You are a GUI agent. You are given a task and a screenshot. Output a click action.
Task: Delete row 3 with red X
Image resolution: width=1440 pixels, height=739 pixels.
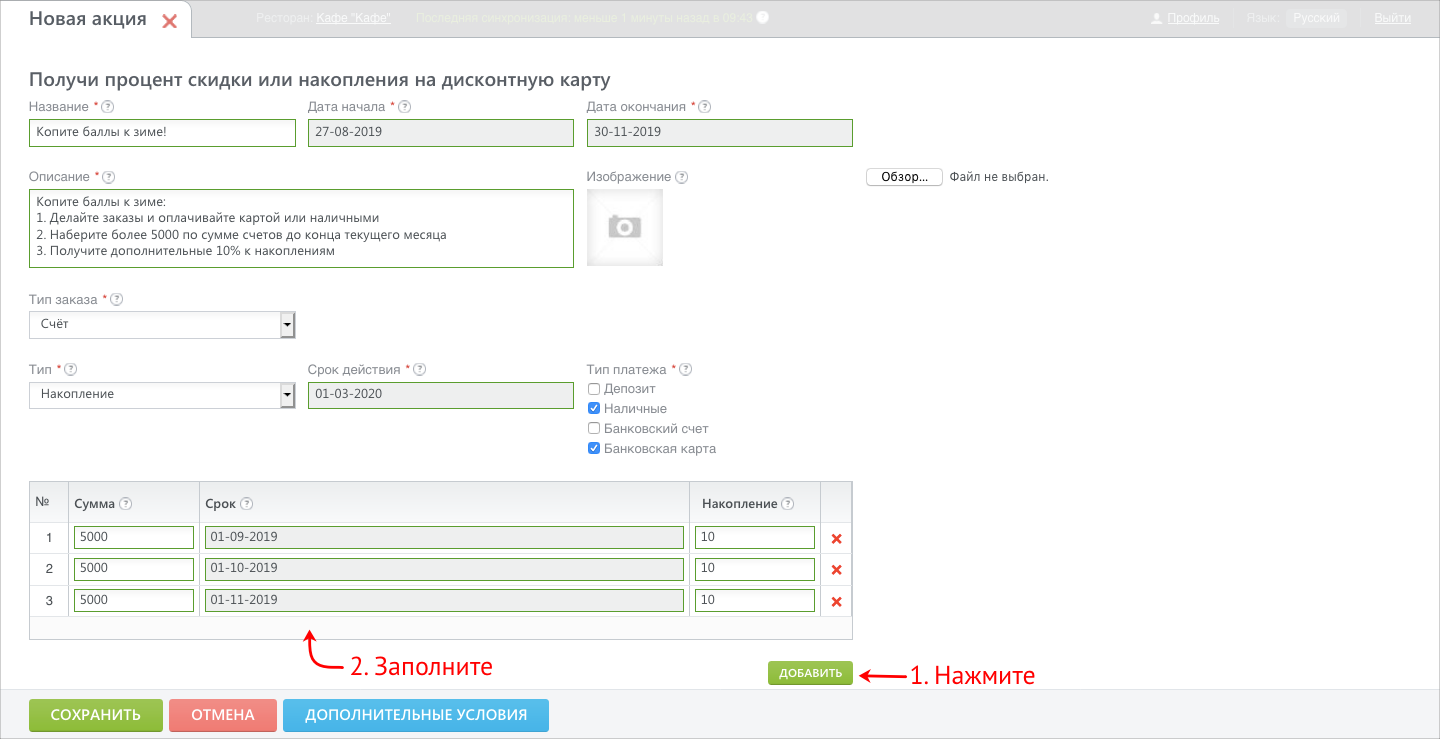[x=837, y=602]
